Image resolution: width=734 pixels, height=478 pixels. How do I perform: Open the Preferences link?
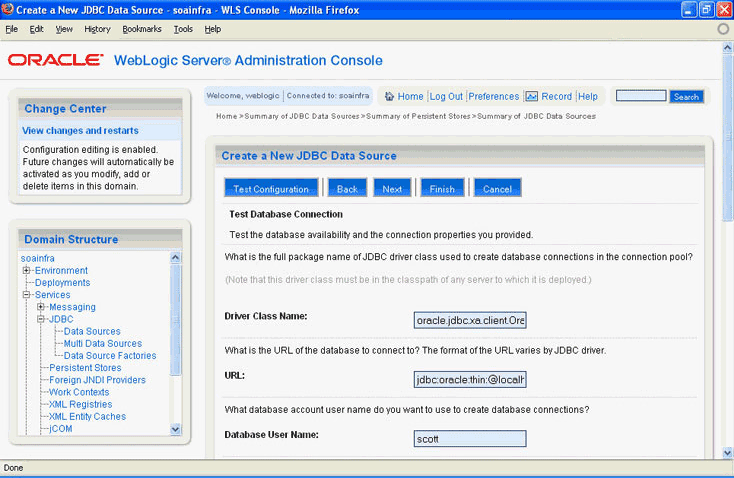pos(494,96)
